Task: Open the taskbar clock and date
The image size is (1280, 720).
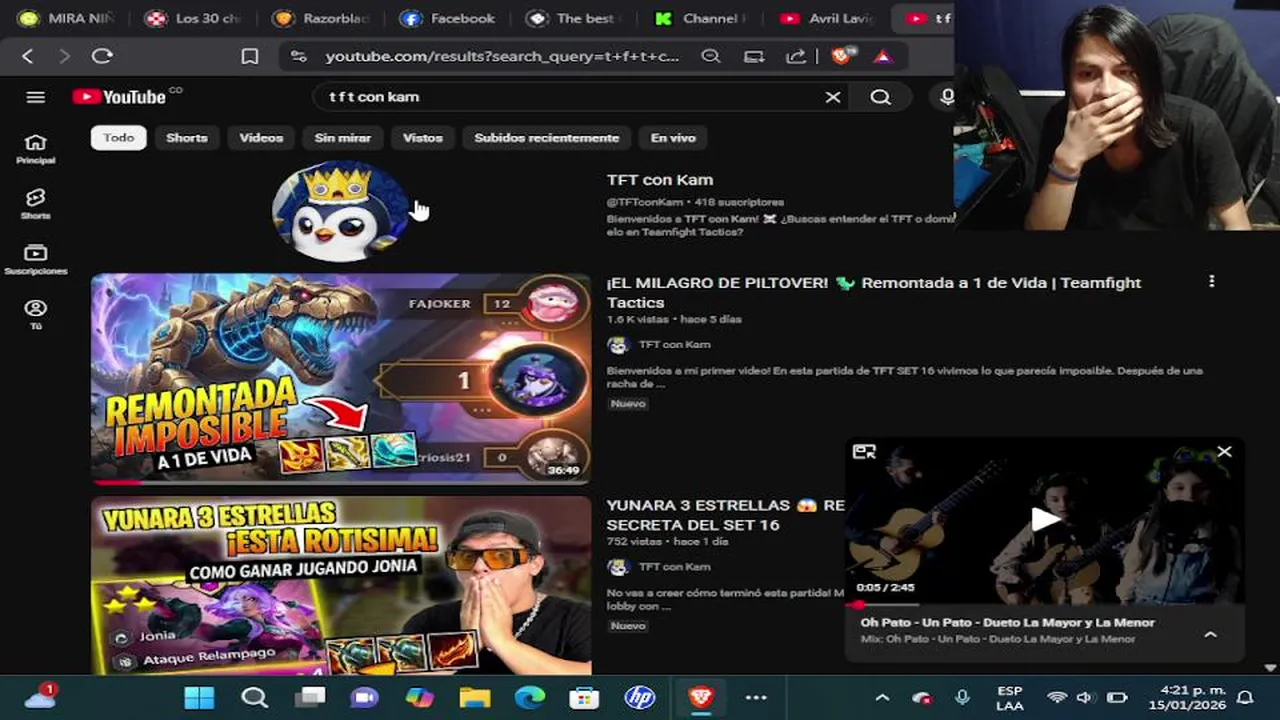Action: 1186,698
